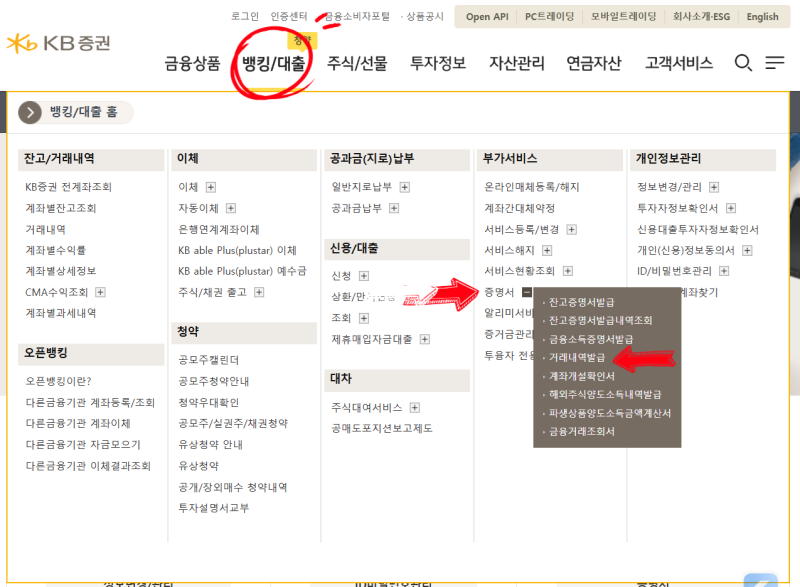Expand 공과금납부 plus icon
This screenshot has height=587, width=800.
tap(394, 208)
